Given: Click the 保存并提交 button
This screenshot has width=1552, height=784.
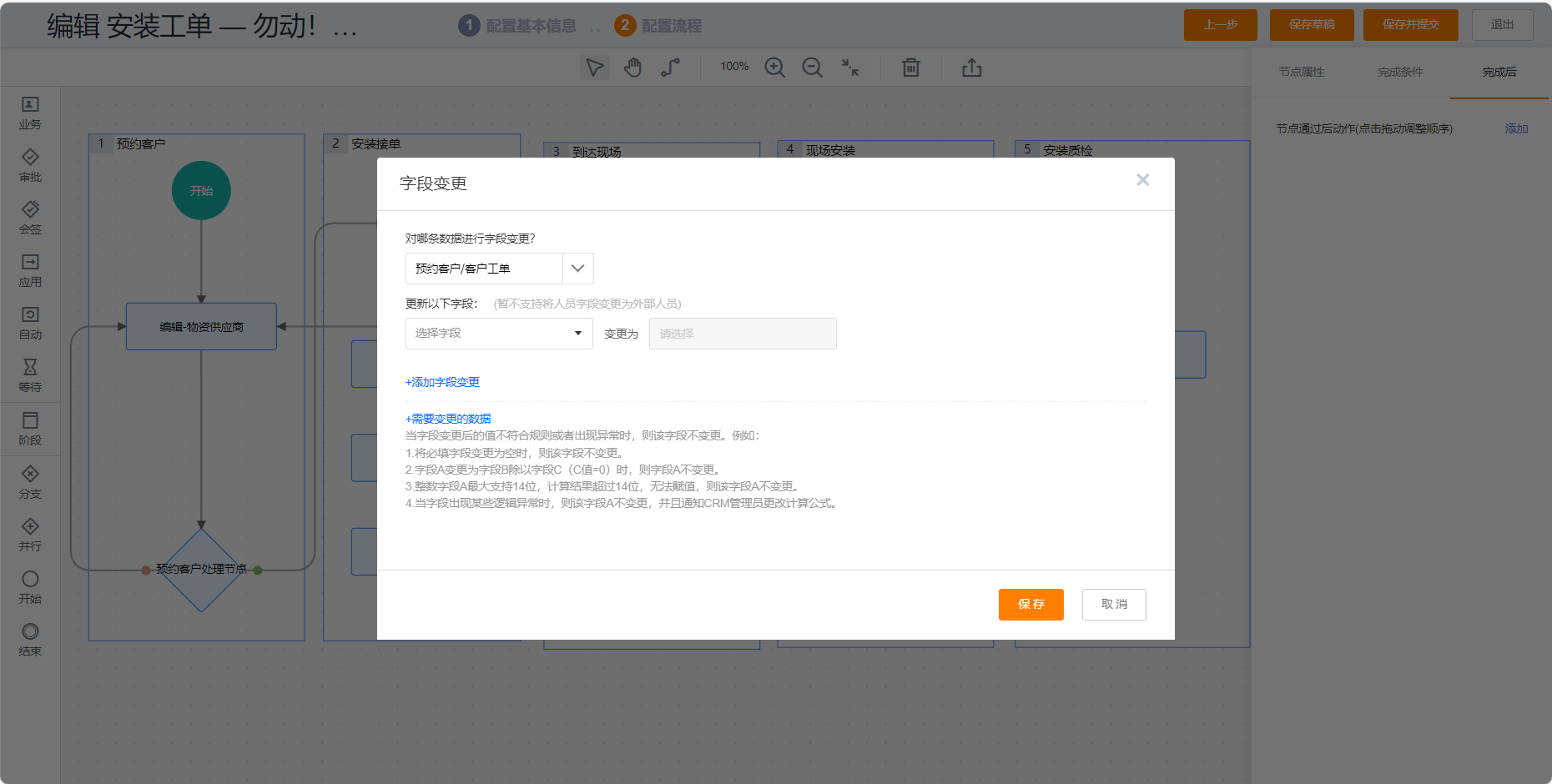Looking at the screenshot, I should 1411,25.
